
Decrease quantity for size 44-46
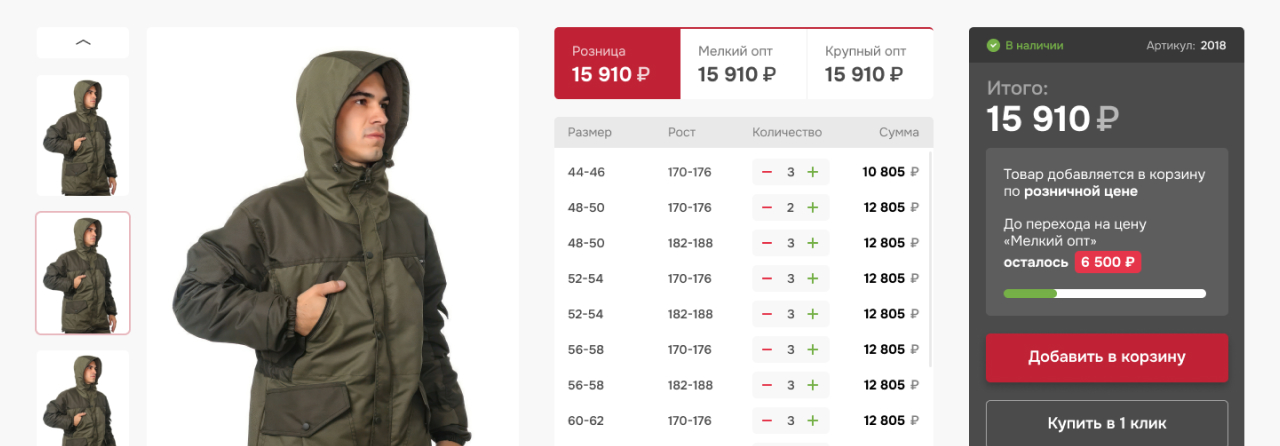[x=767, y=172]
